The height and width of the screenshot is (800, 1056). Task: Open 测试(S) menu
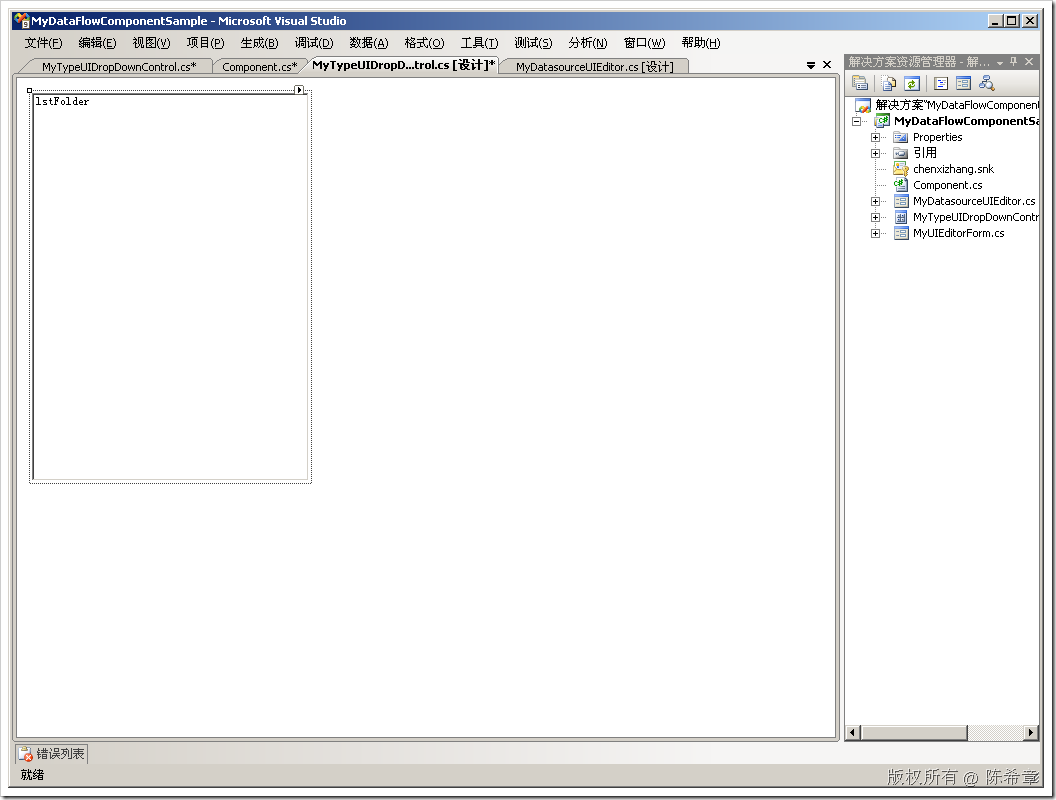pos(533,43)
